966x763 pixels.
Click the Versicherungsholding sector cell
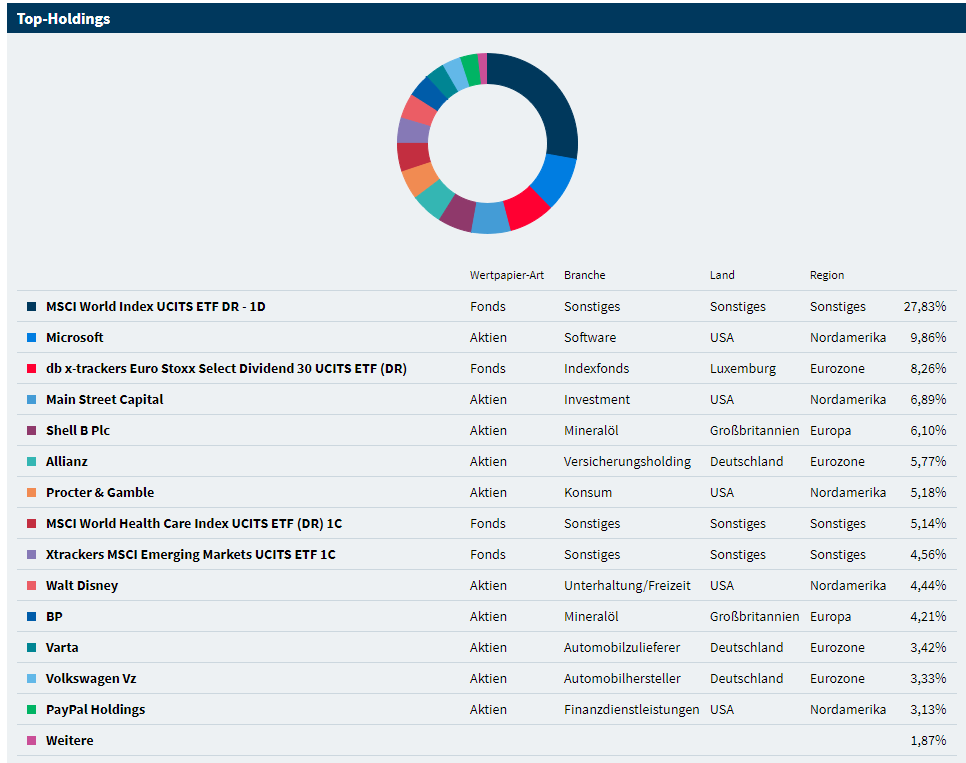627,462
